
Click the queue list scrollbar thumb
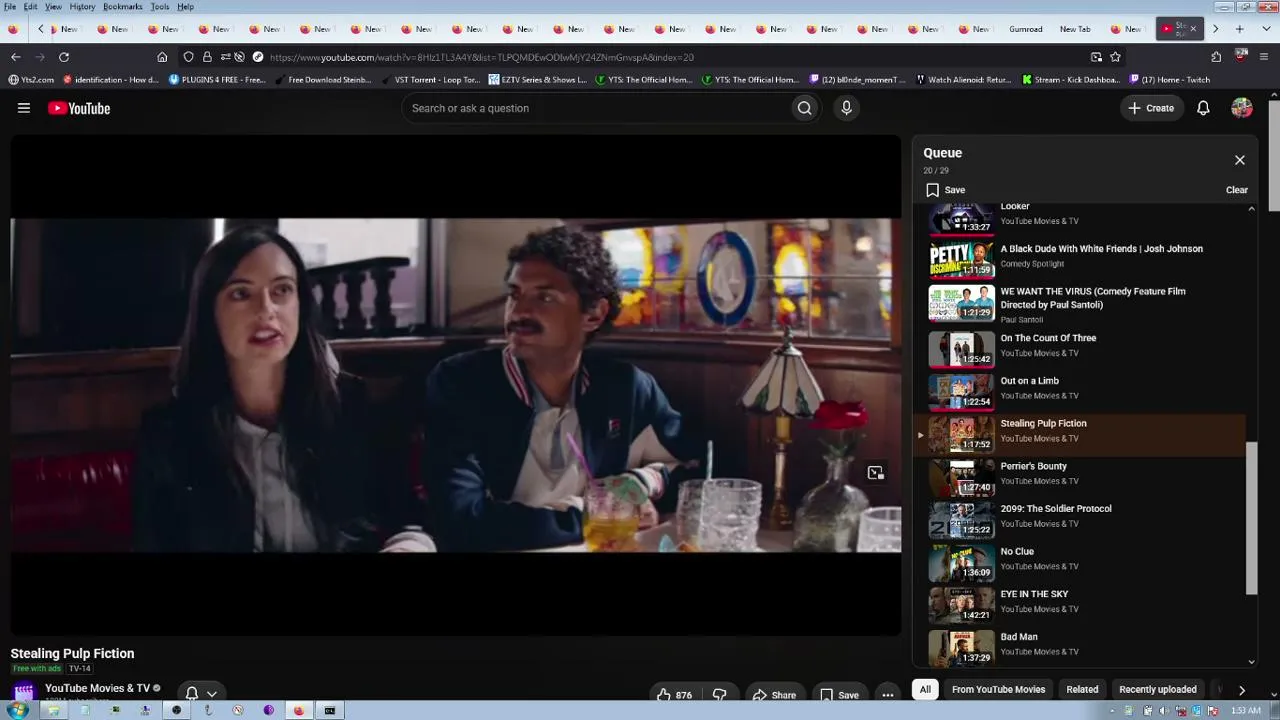[1251, 518]
